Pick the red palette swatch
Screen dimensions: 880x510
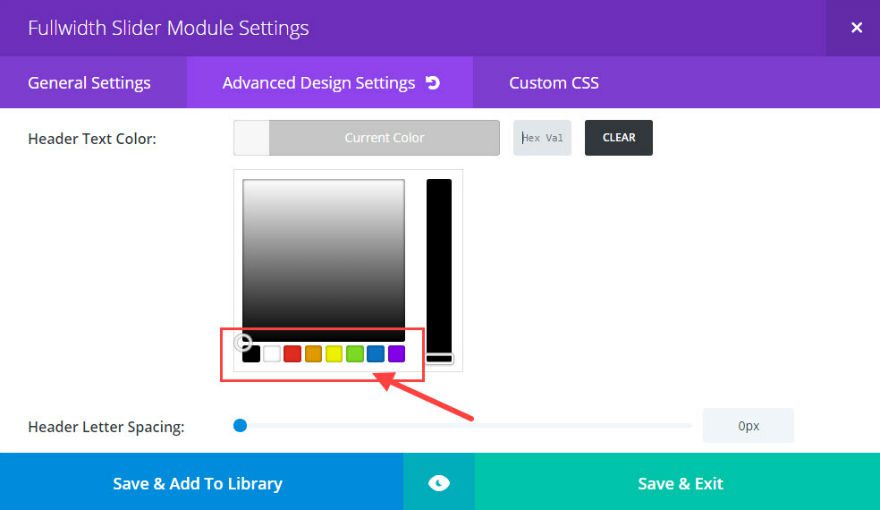(x=292, y=354)
